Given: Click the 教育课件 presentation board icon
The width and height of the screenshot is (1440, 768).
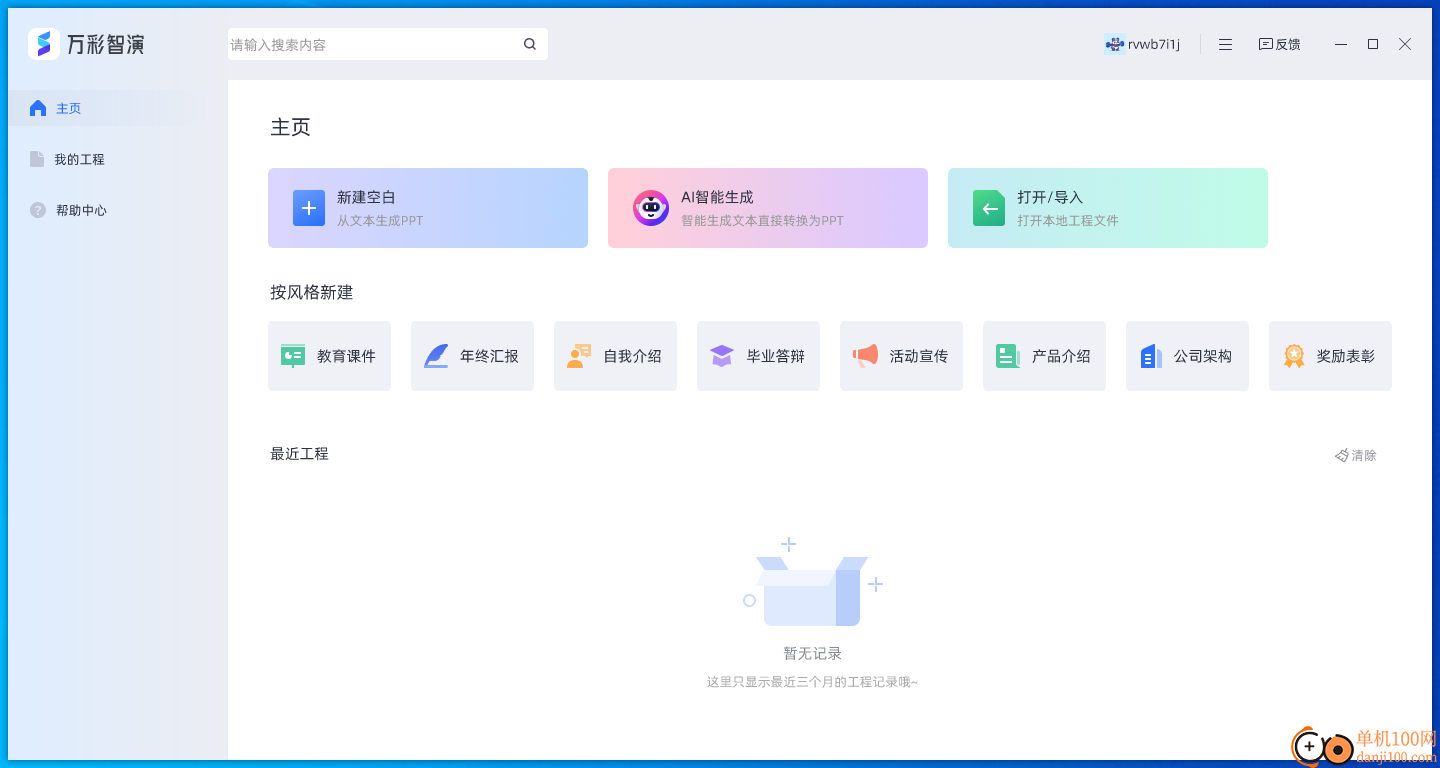Looking at the screenshot, I should coord(293,356).
